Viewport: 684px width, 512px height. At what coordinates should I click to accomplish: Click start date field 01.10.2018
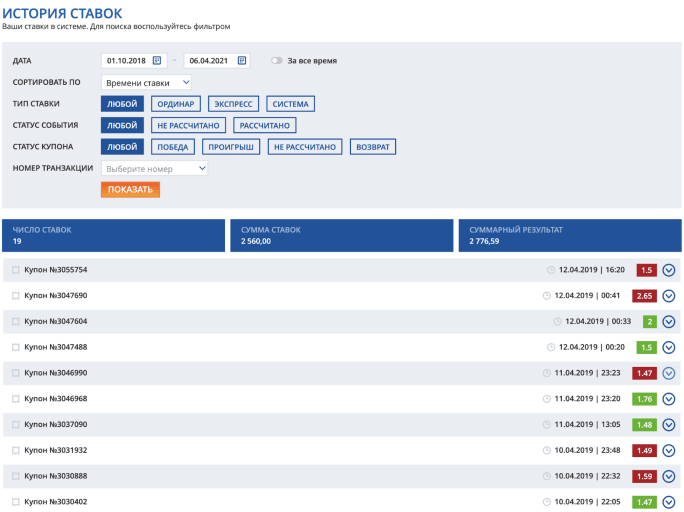134,61
